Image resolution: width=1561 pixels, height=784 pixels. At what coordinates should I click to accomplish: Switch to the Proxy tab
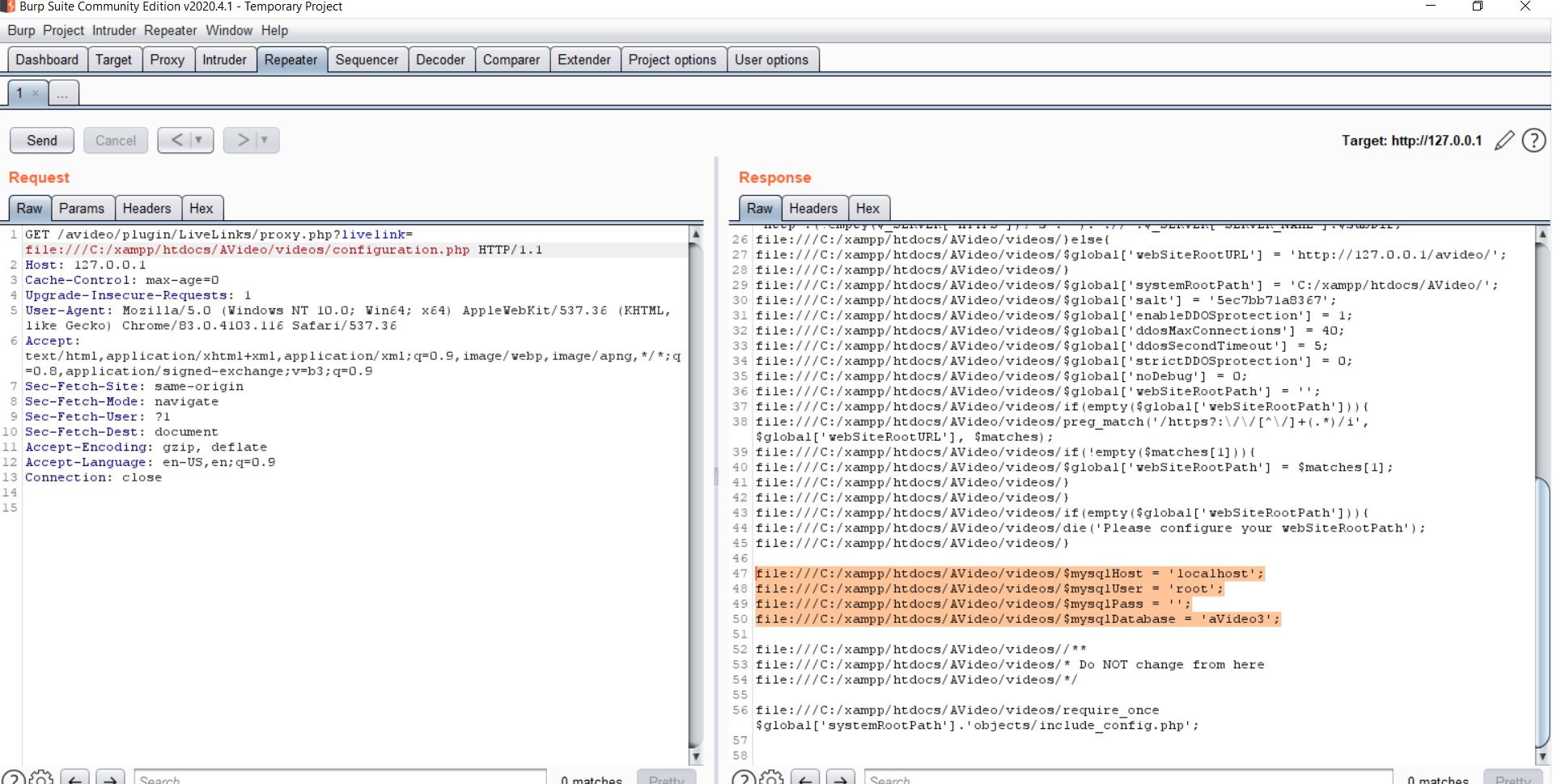tap(168, 60)
